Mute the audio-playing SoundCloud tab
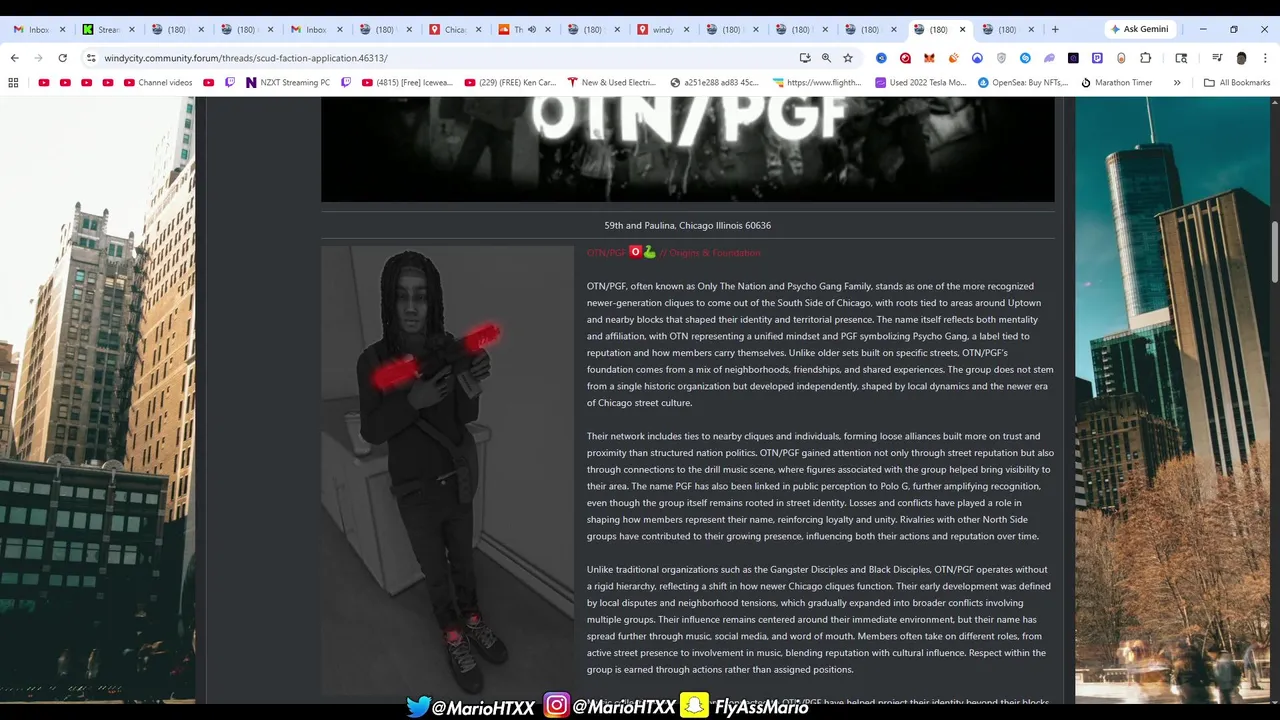 (531, 29)
